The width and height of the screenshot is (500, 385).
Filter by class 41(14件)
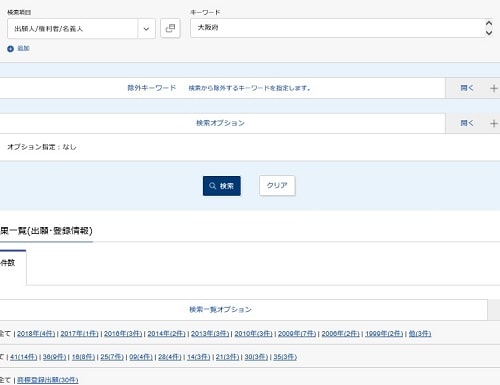(24, 357)
